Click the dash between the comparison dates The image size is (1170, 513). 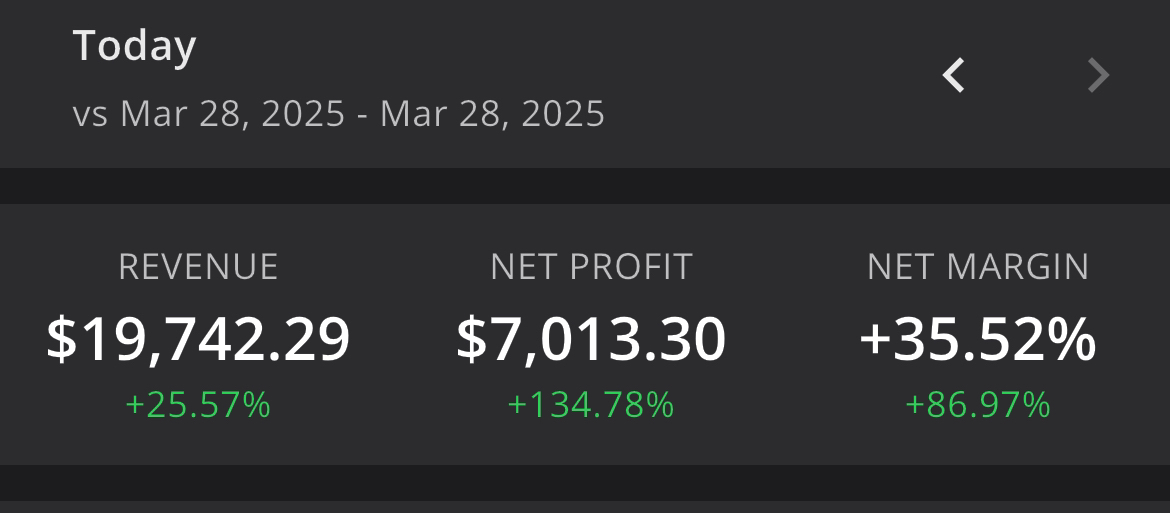click(363, 117)
